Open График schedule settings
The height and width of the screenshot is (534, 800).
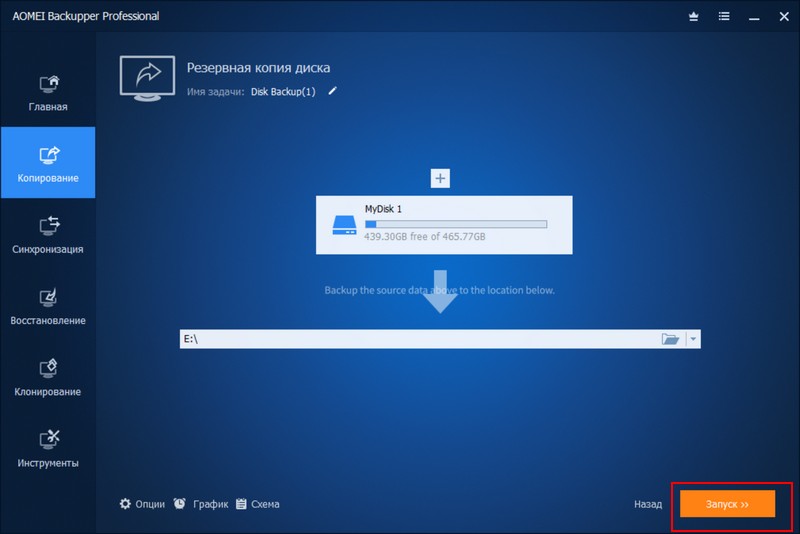click(201, 504)
